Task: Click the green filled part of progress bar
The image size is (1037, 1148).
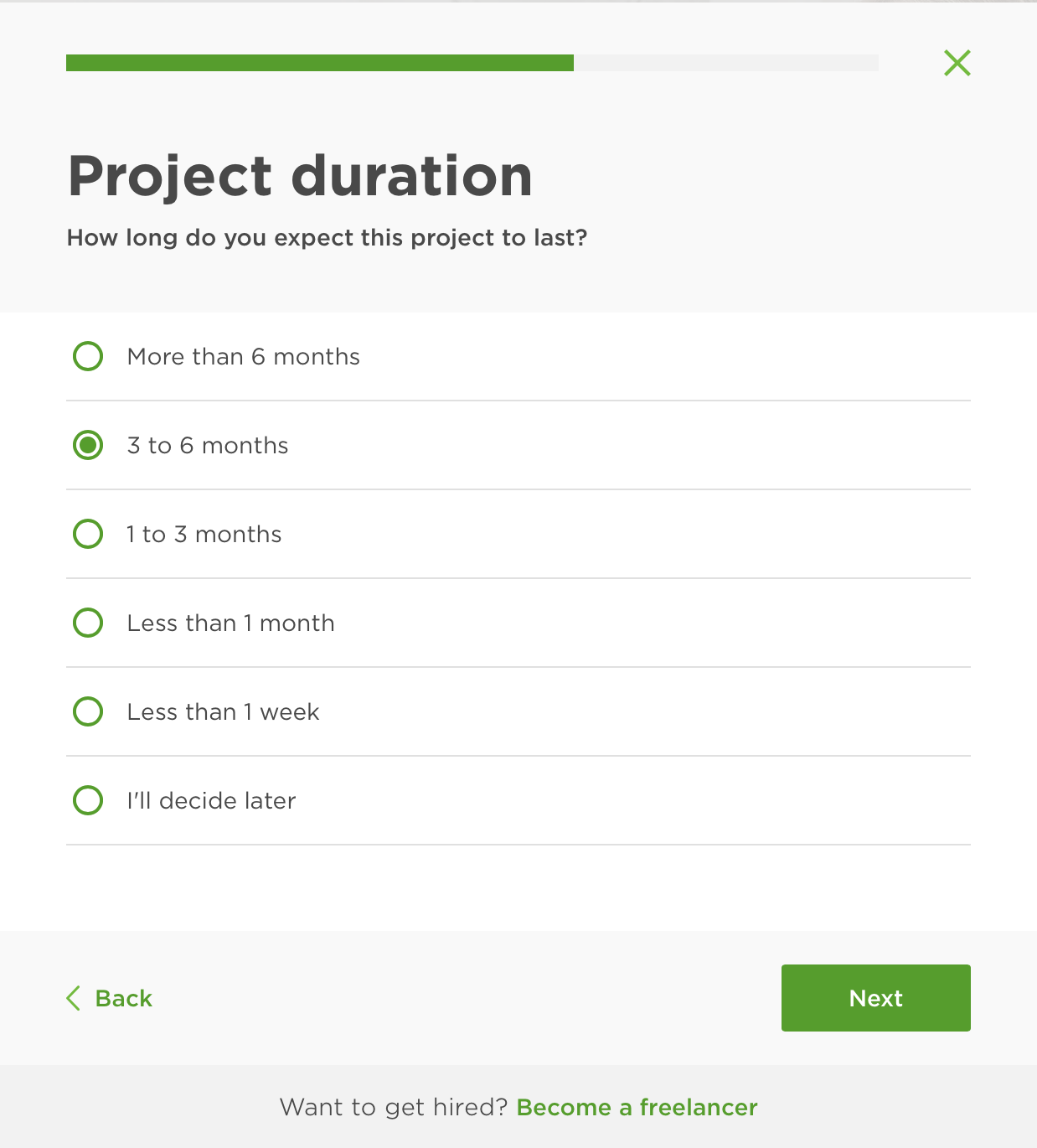Action: tap(319, 63)
